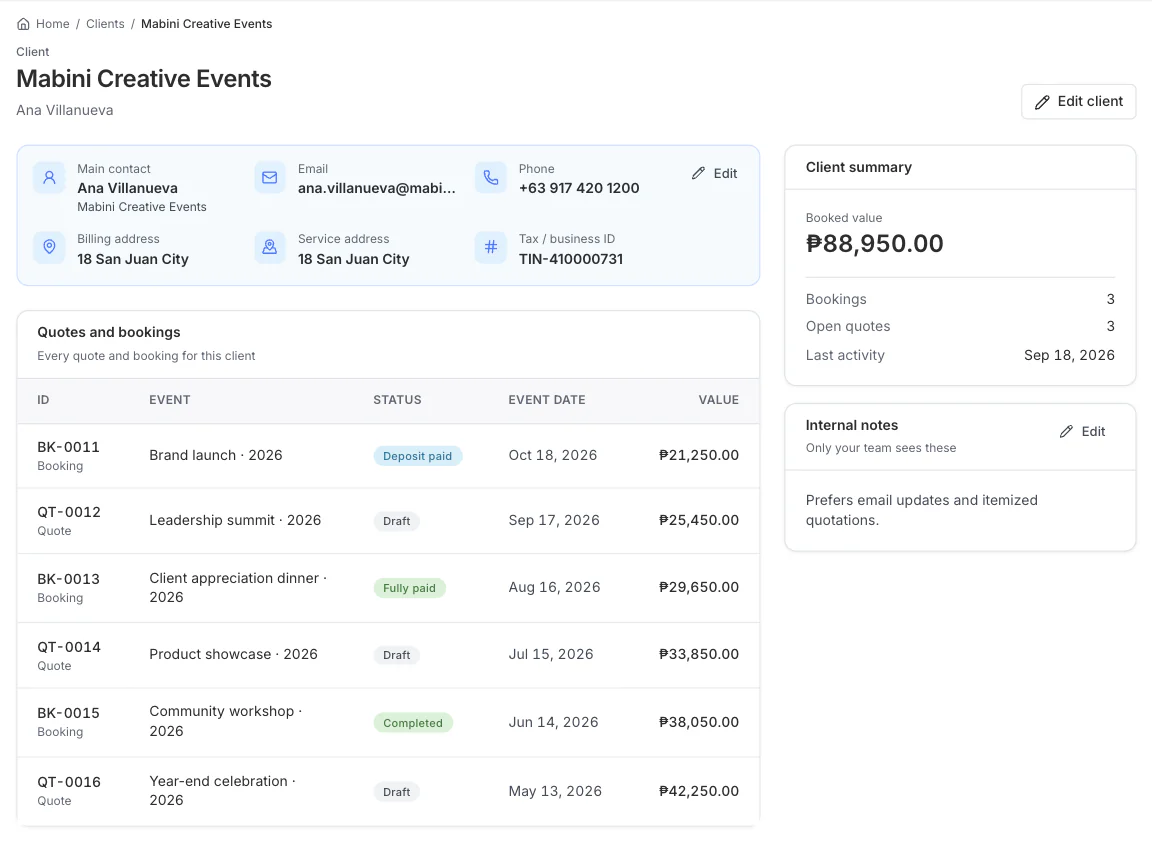
Task: Click the EVENT DATE column header
Action: click(x=547, y=400)
